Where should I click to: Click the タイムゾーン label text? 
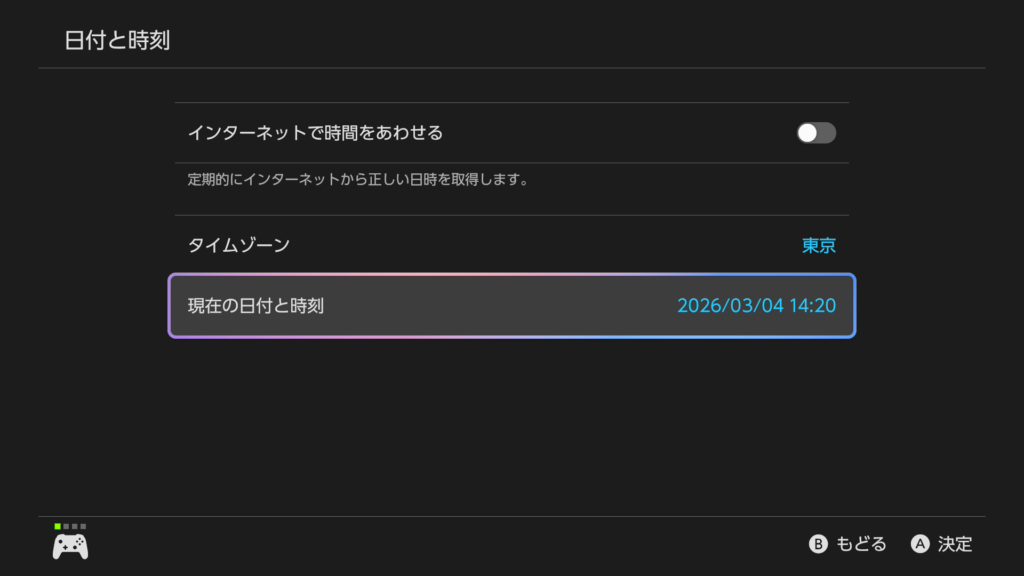point(239,245)
